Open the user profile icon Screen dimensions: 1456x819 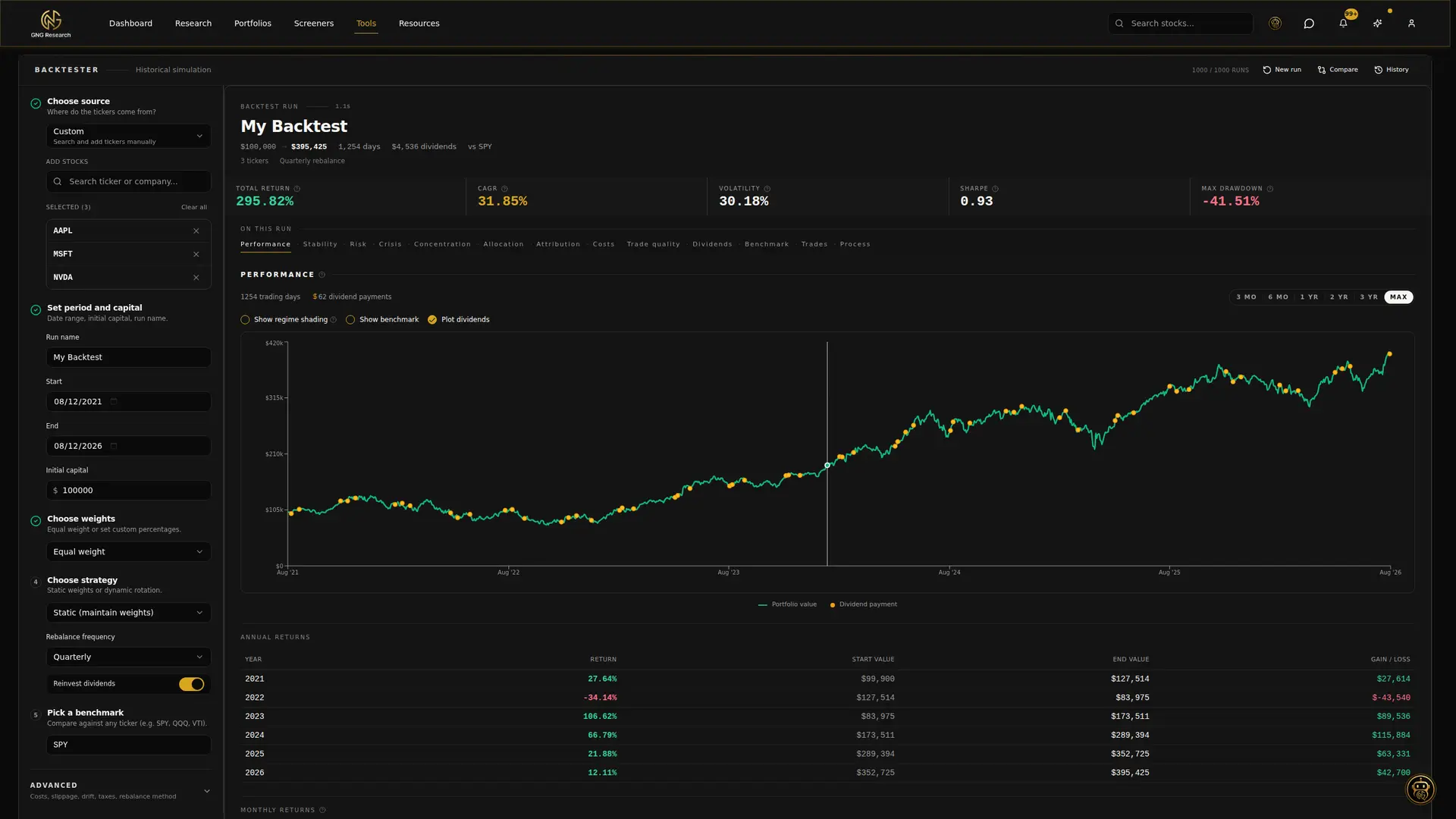(1411, 24)
